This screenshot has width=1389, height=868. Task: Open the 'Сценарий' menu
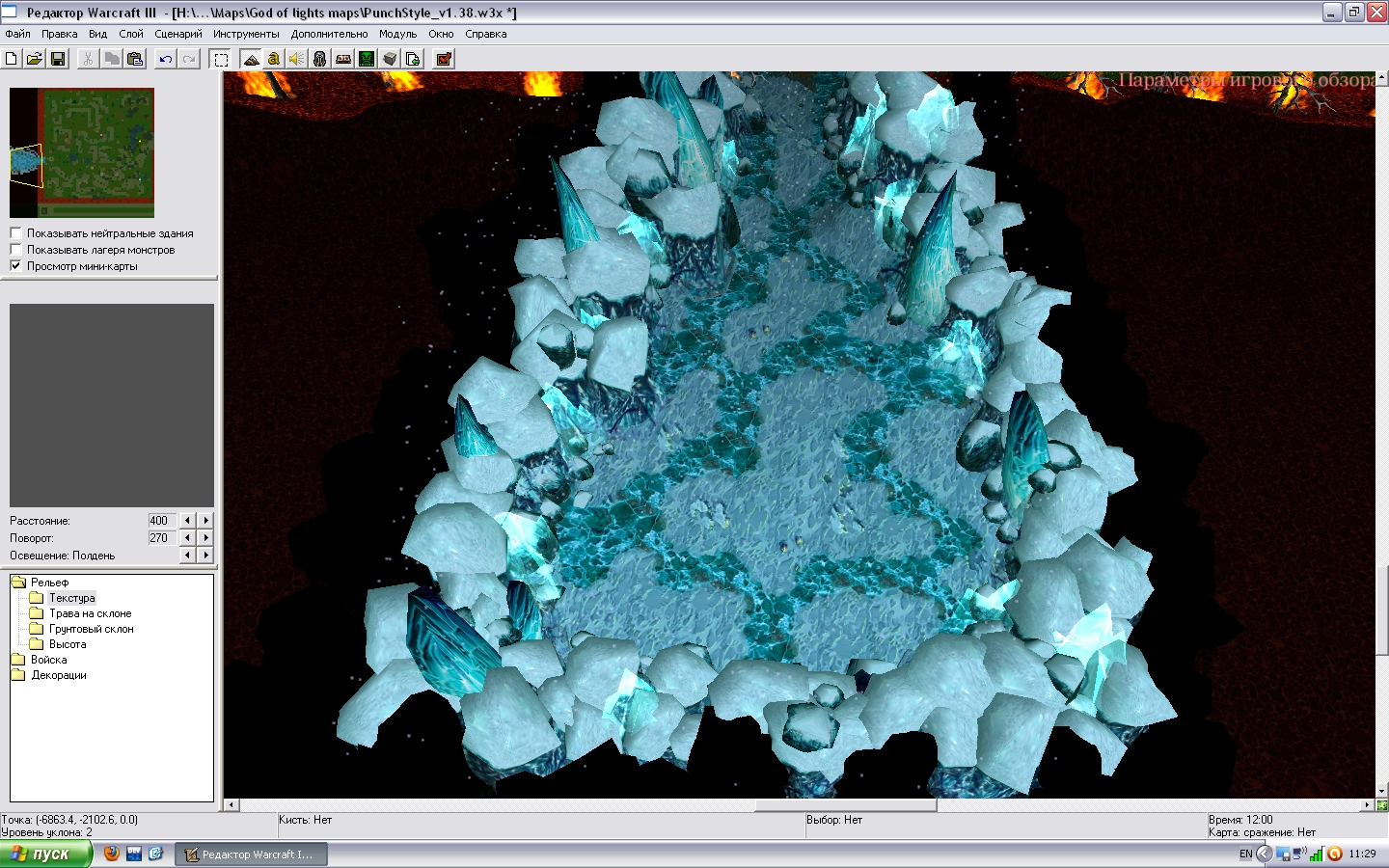178,34
